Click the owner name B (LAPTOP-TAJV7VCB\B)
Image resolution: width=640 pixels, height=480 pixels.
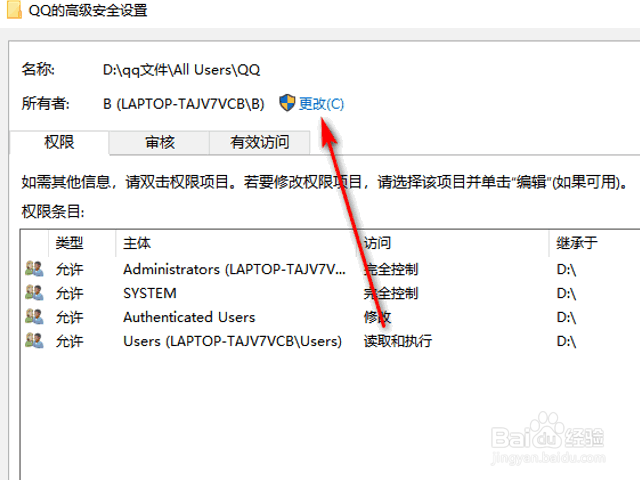(184, 104)
